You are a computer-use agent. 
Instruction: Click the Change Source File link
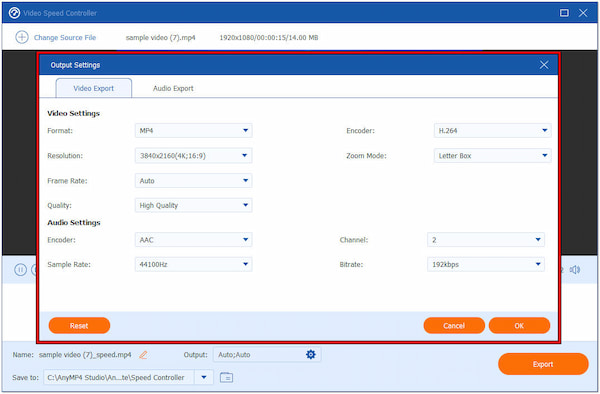(65, 37)
